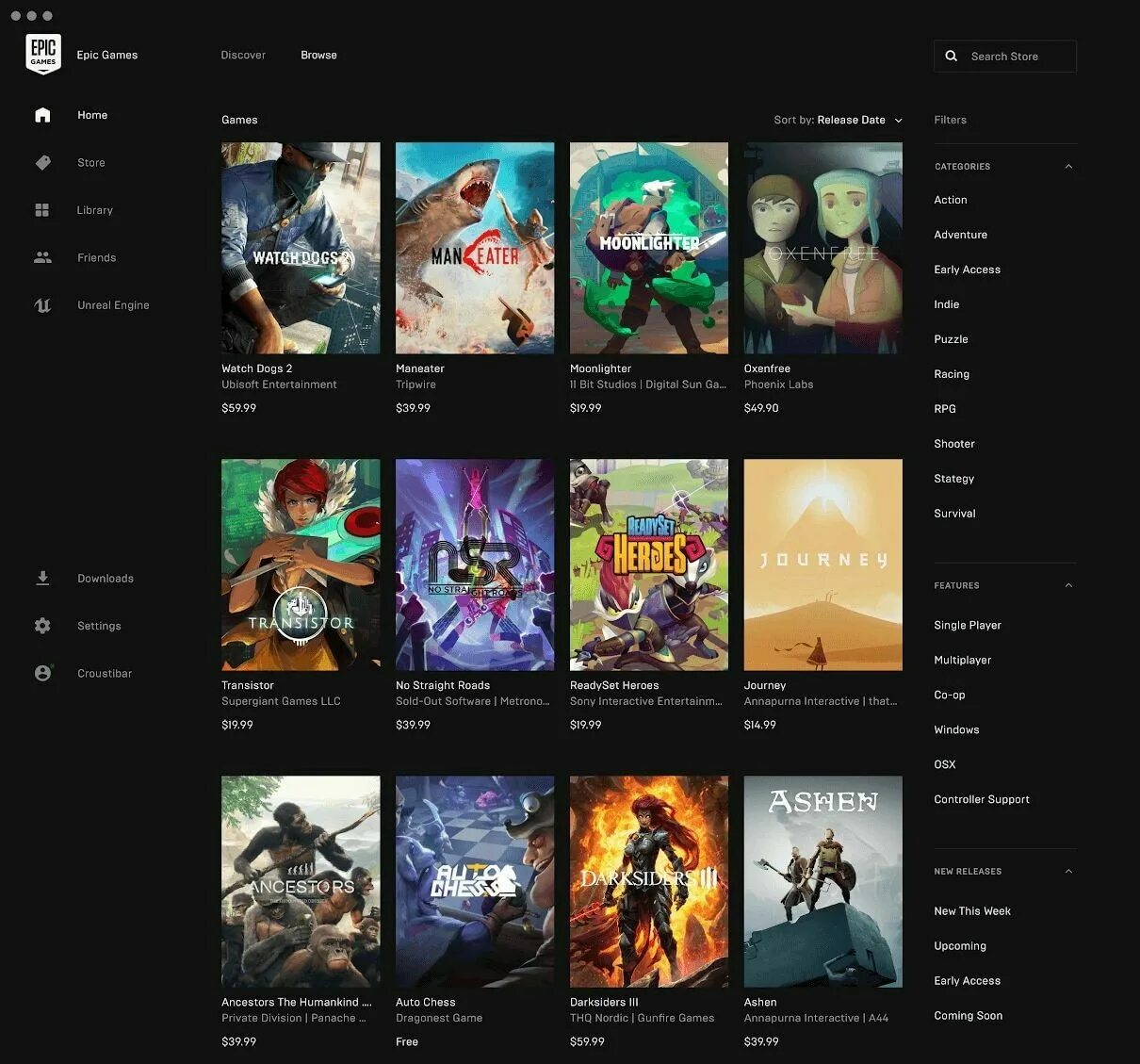Image resolution: width=1140 pixels, height=1064 pixels.
Task: Click the Auto Chess Free price
Action: point(407,1041)
